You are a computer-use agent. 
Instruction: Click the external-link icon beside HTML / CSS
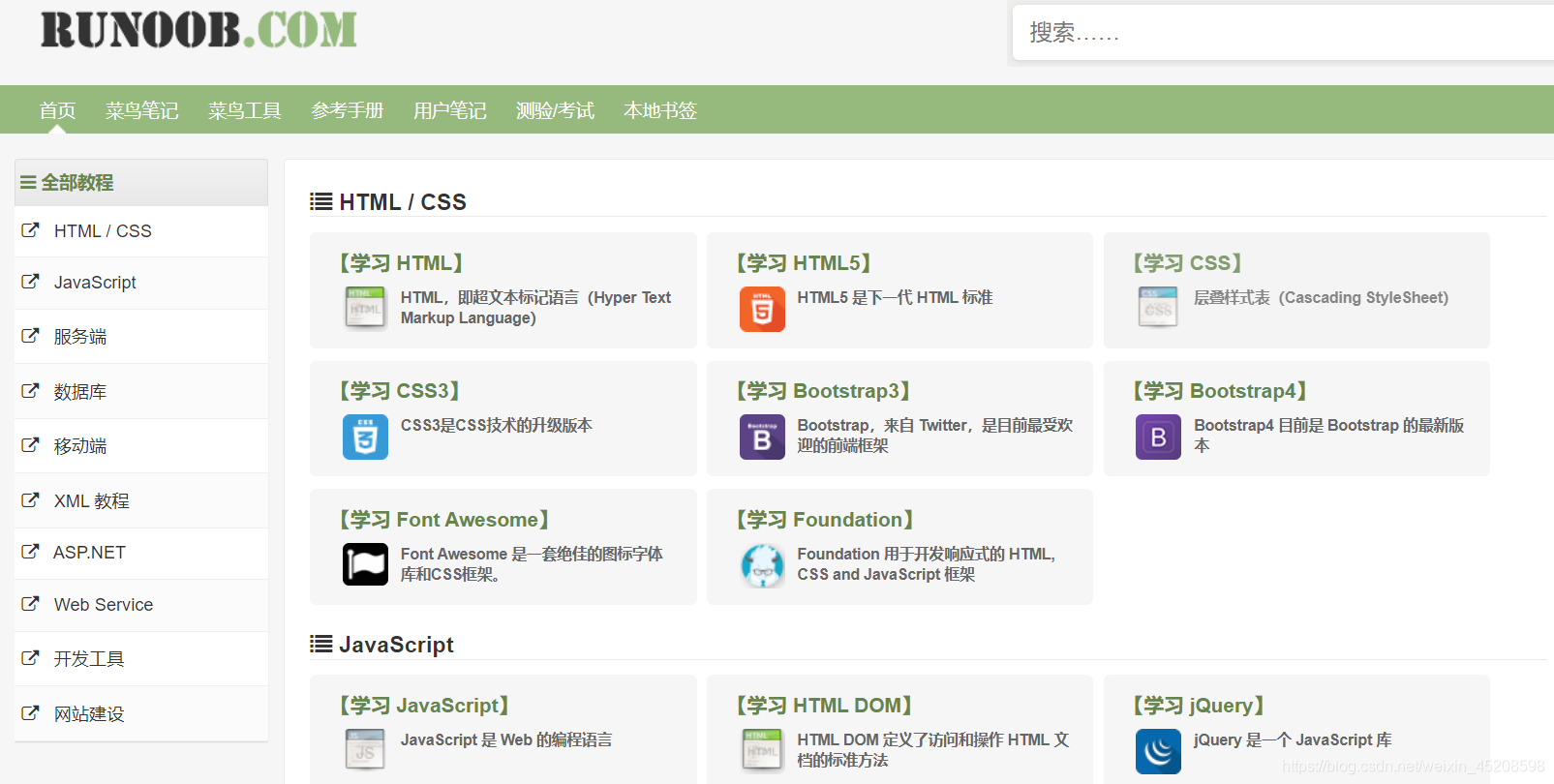pos(31,230)
